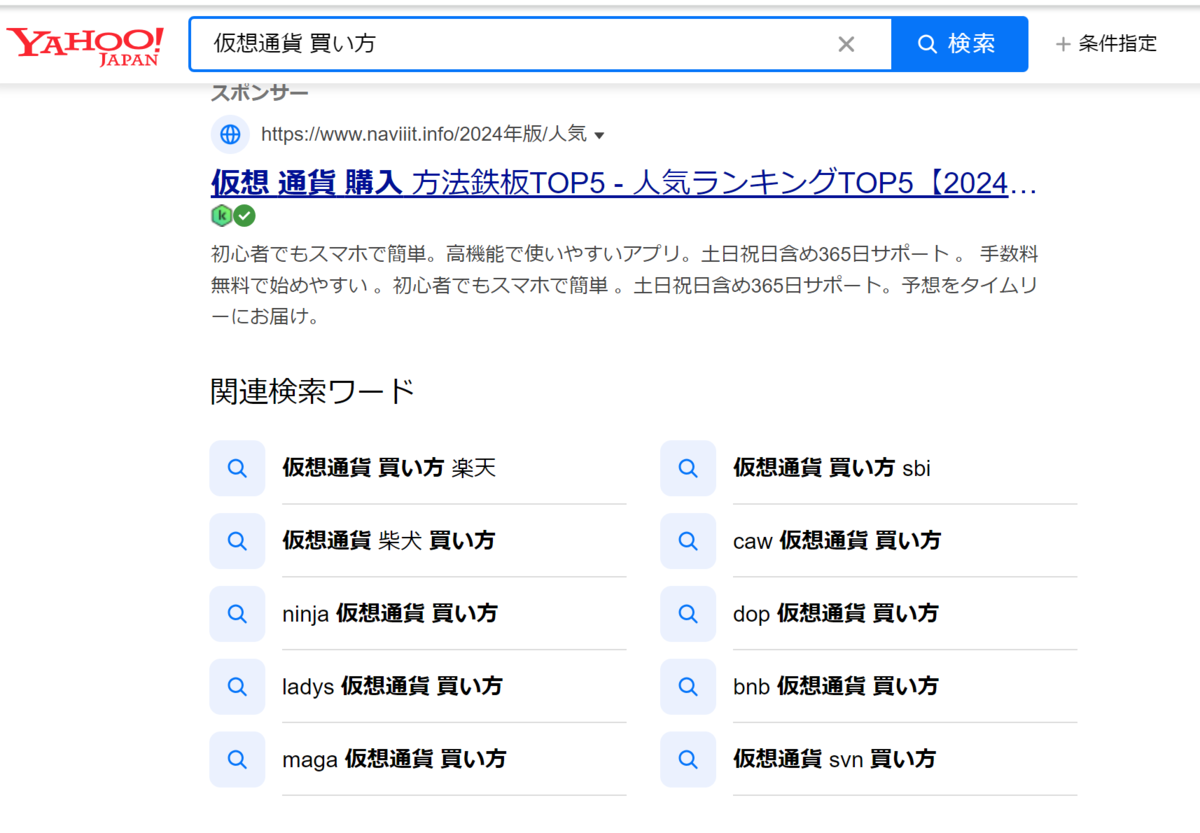Click the naviiit.info URL text
1200x833 pixels.
click(424, 135)
